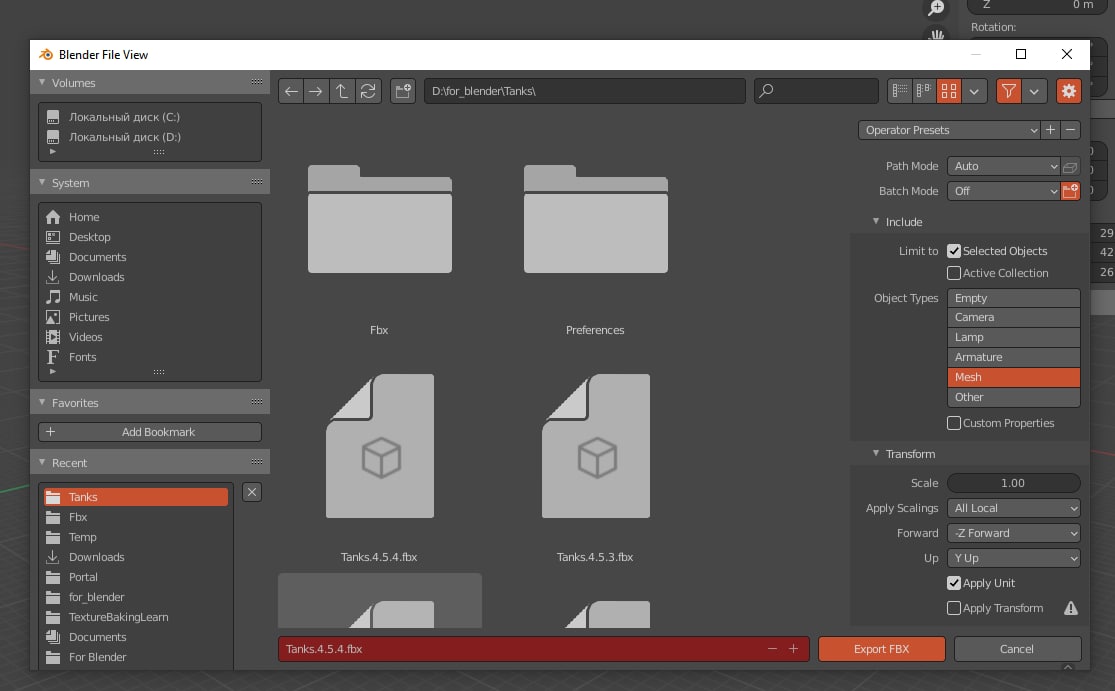Create a new directory

pos(403,91)
